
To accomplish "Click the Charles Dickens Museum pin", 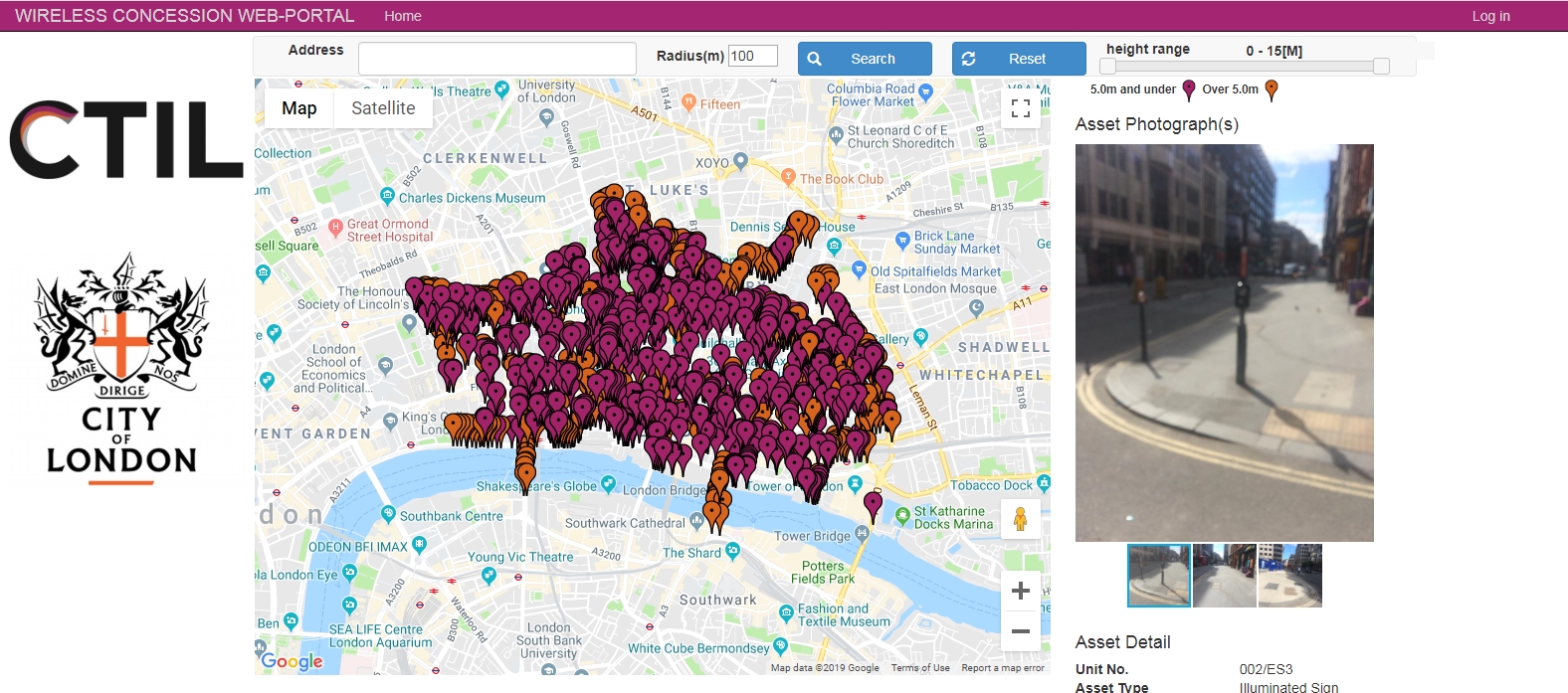I will click(x=387, y=197).
